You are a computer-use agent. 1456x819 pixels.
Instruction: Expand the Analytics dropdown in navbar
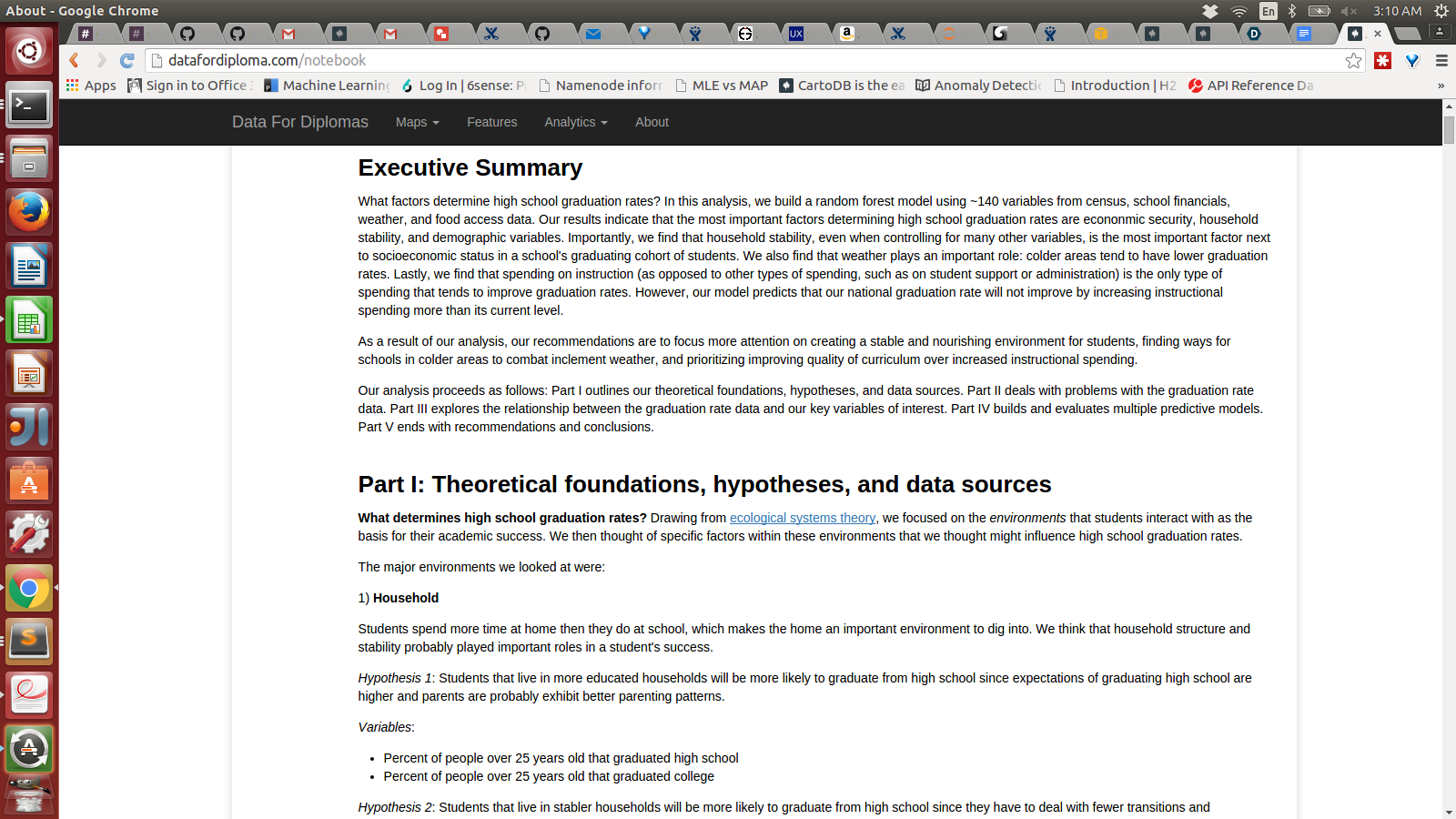point(576,122)
